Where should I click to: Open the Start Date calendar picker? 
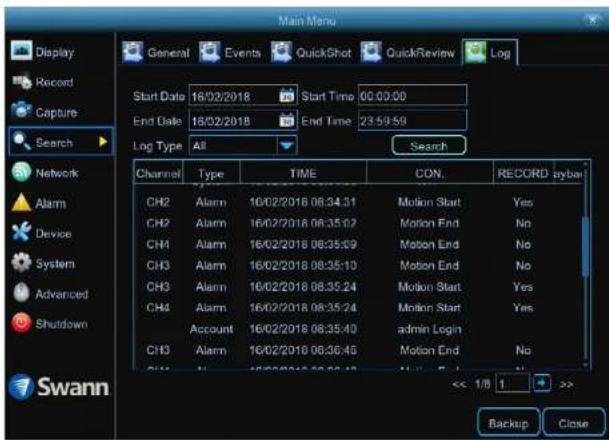pos(287,96)
